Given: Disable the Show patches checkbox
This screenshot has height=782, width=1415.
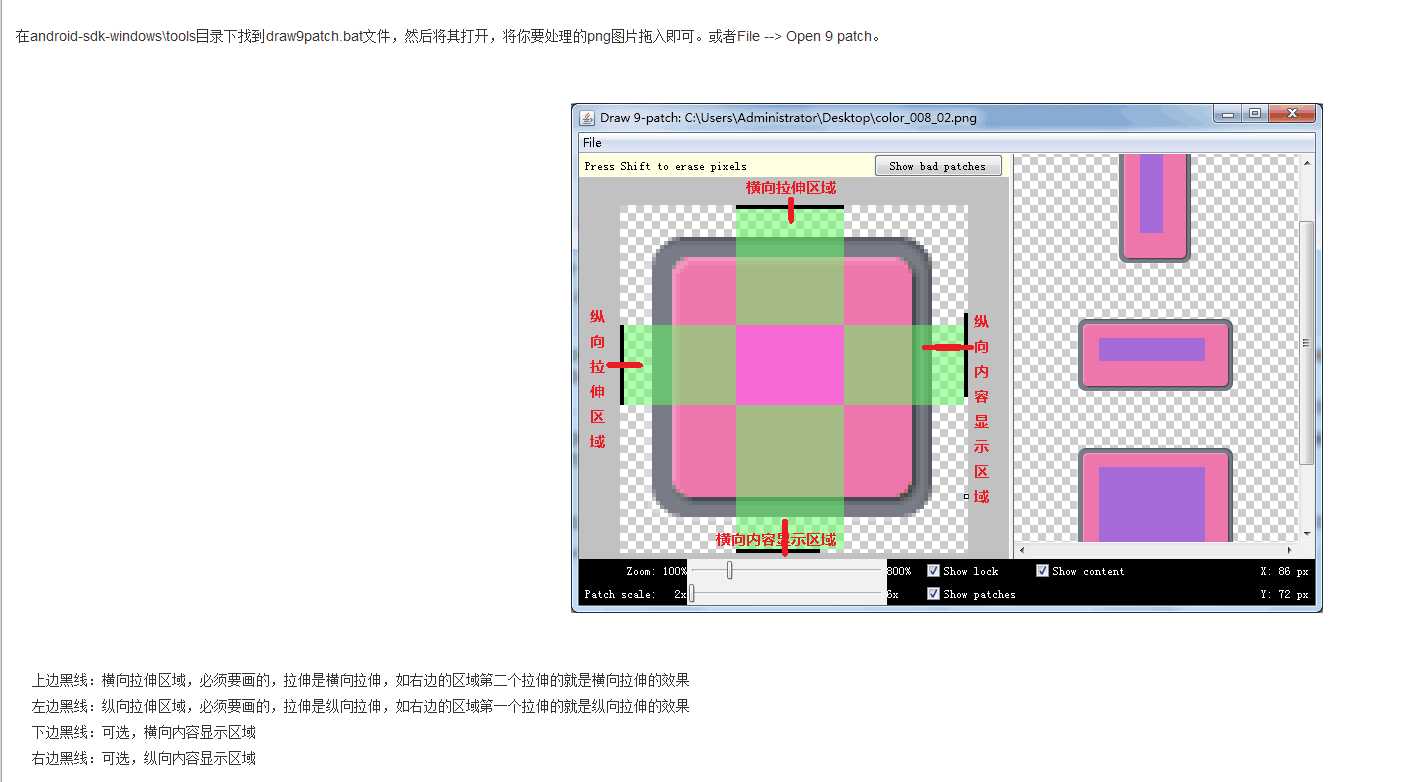Looking at the screenshot, I should click(934, 594).
